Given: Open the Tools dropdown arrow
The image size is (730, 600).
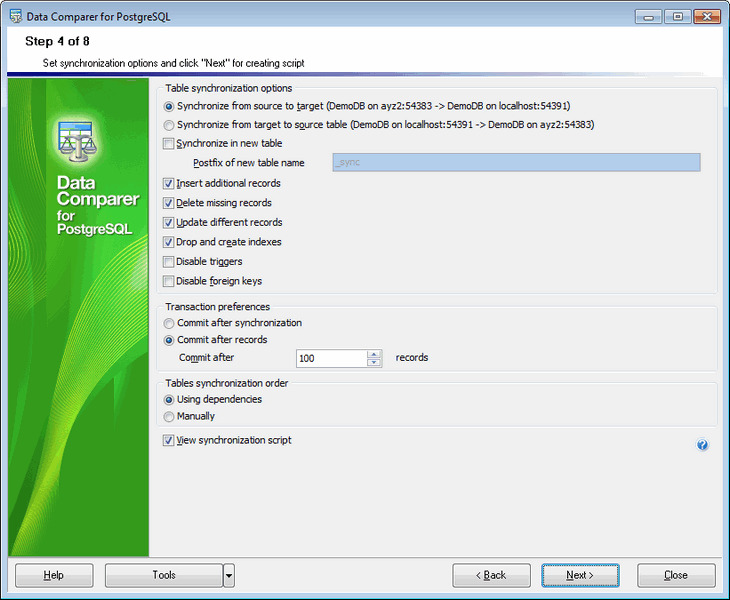Looking at the screenshot, I should (x=229, y=576).
